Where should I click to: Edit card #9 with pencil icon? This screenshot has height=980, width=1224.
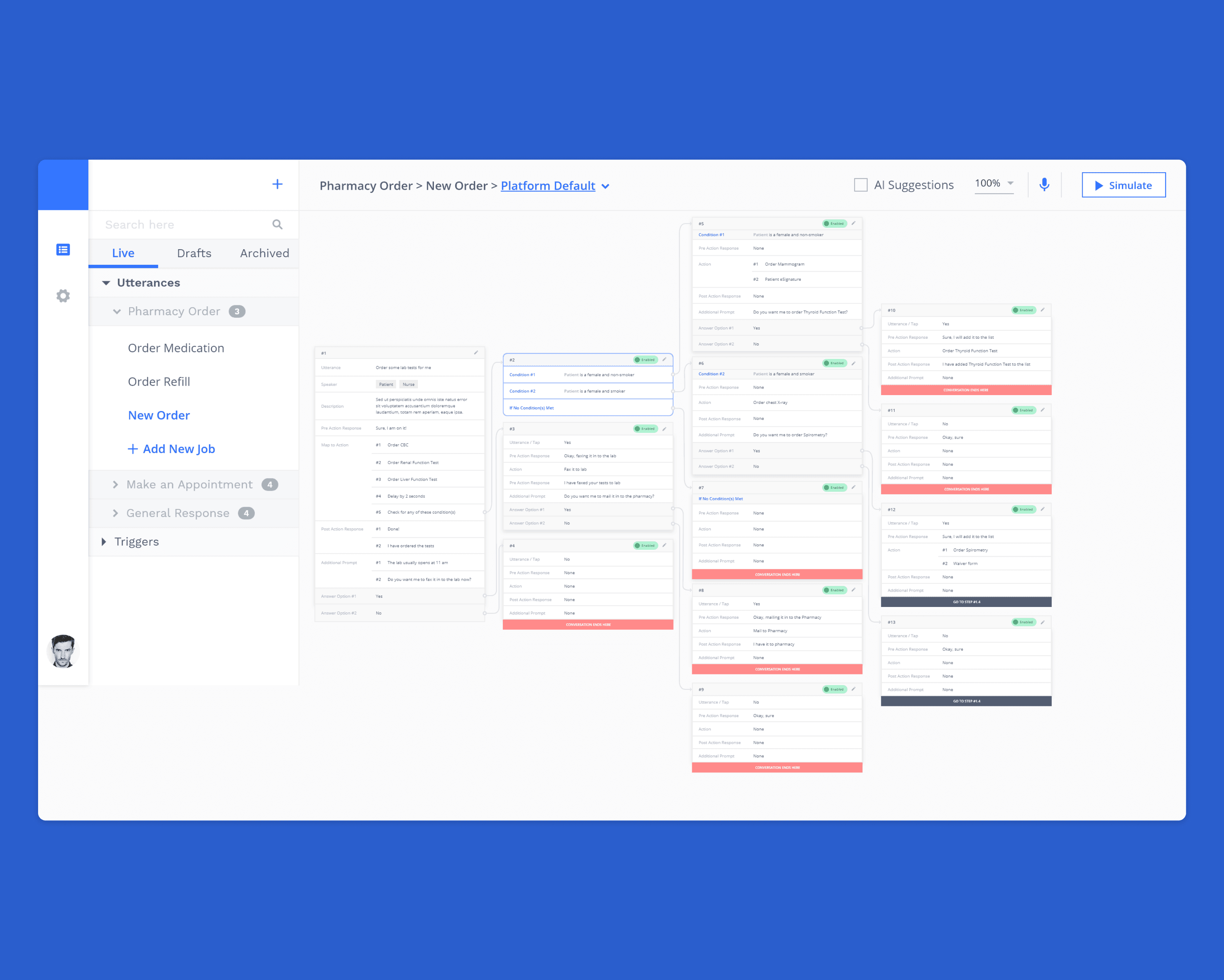(853, 689)
